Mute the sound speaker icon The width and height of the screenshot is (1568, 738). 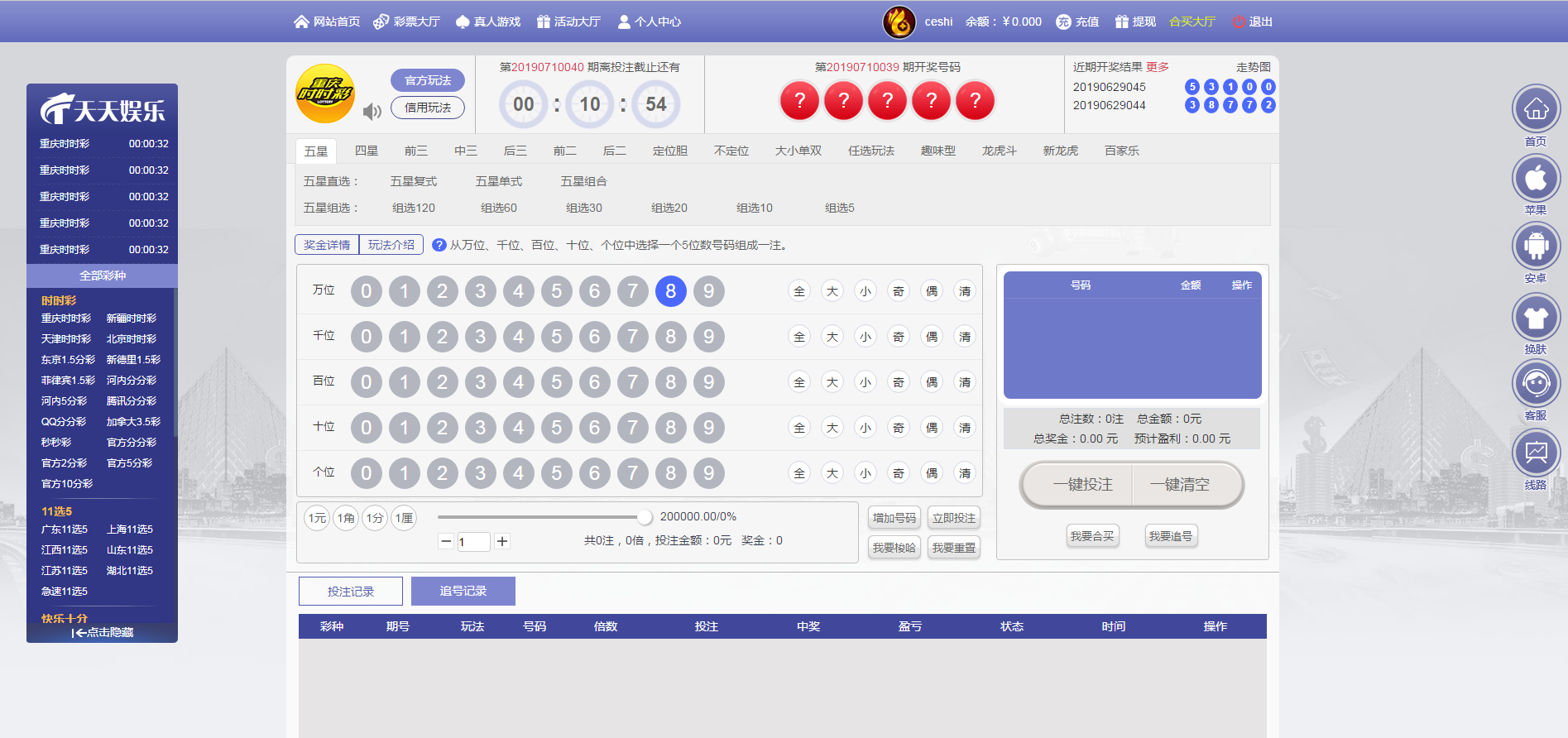coord(372,111)
